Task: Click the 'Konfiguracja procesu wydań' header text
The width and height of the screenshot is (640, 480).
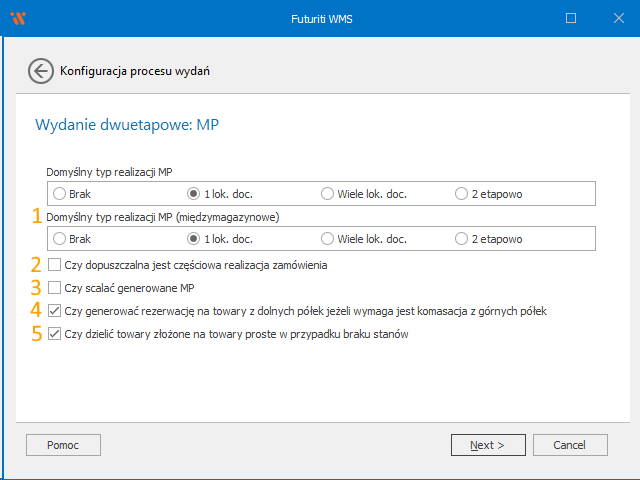Action: 135,71
